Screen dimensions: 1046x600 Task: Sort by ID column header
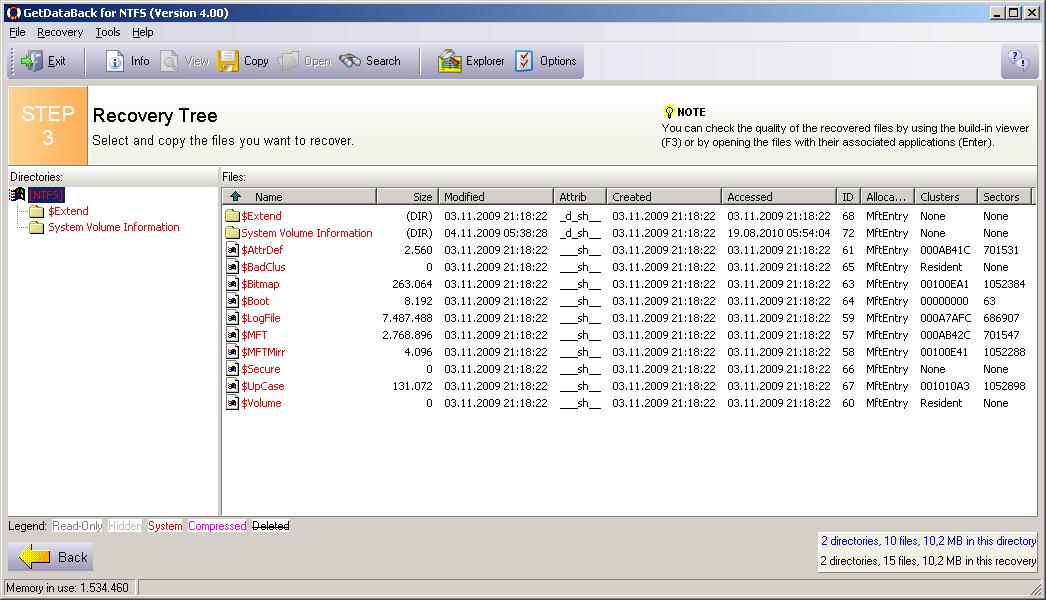[848, 196]
